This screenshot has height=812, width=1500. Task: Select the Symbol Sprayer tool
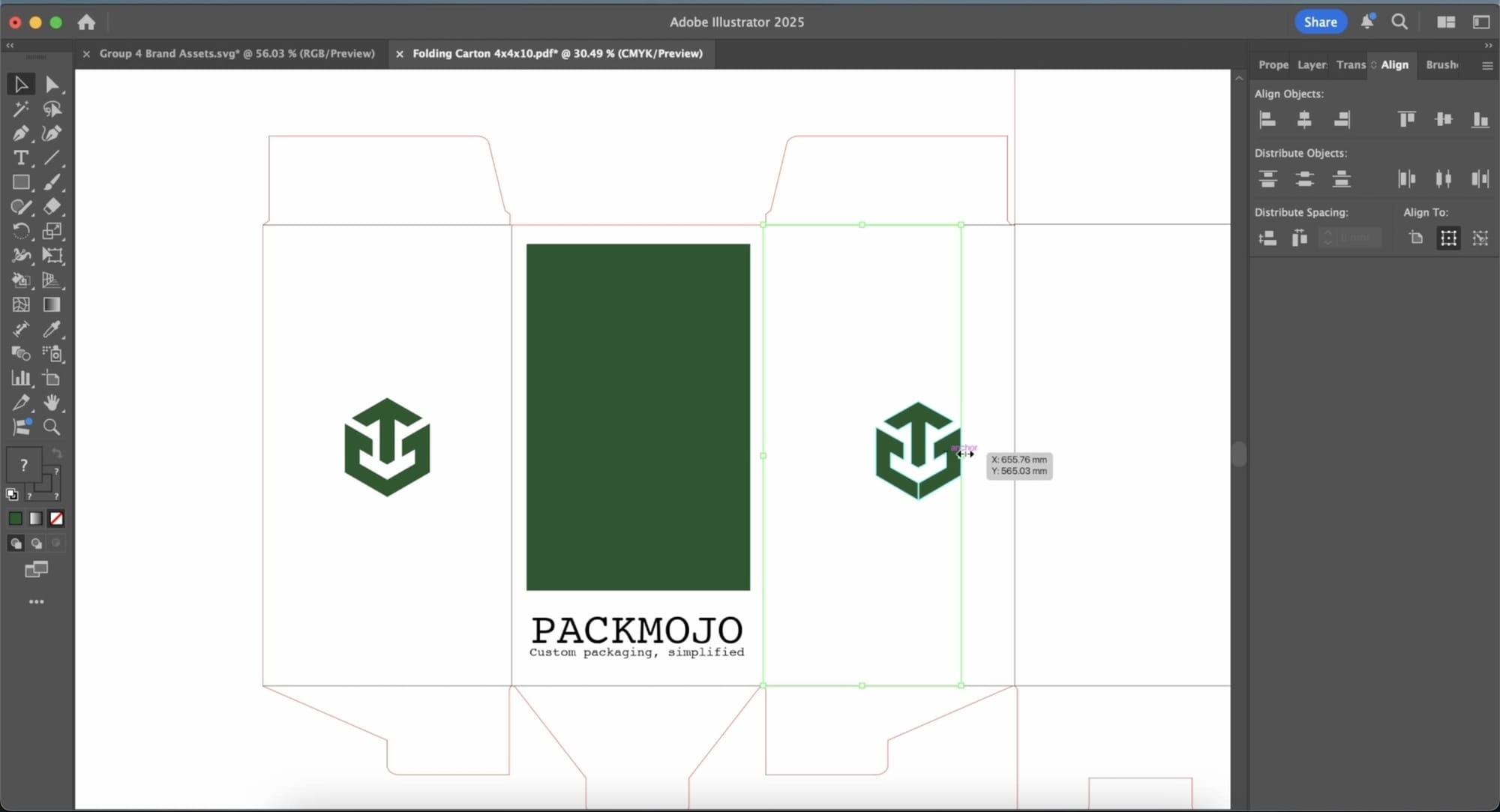pos(52,354)
